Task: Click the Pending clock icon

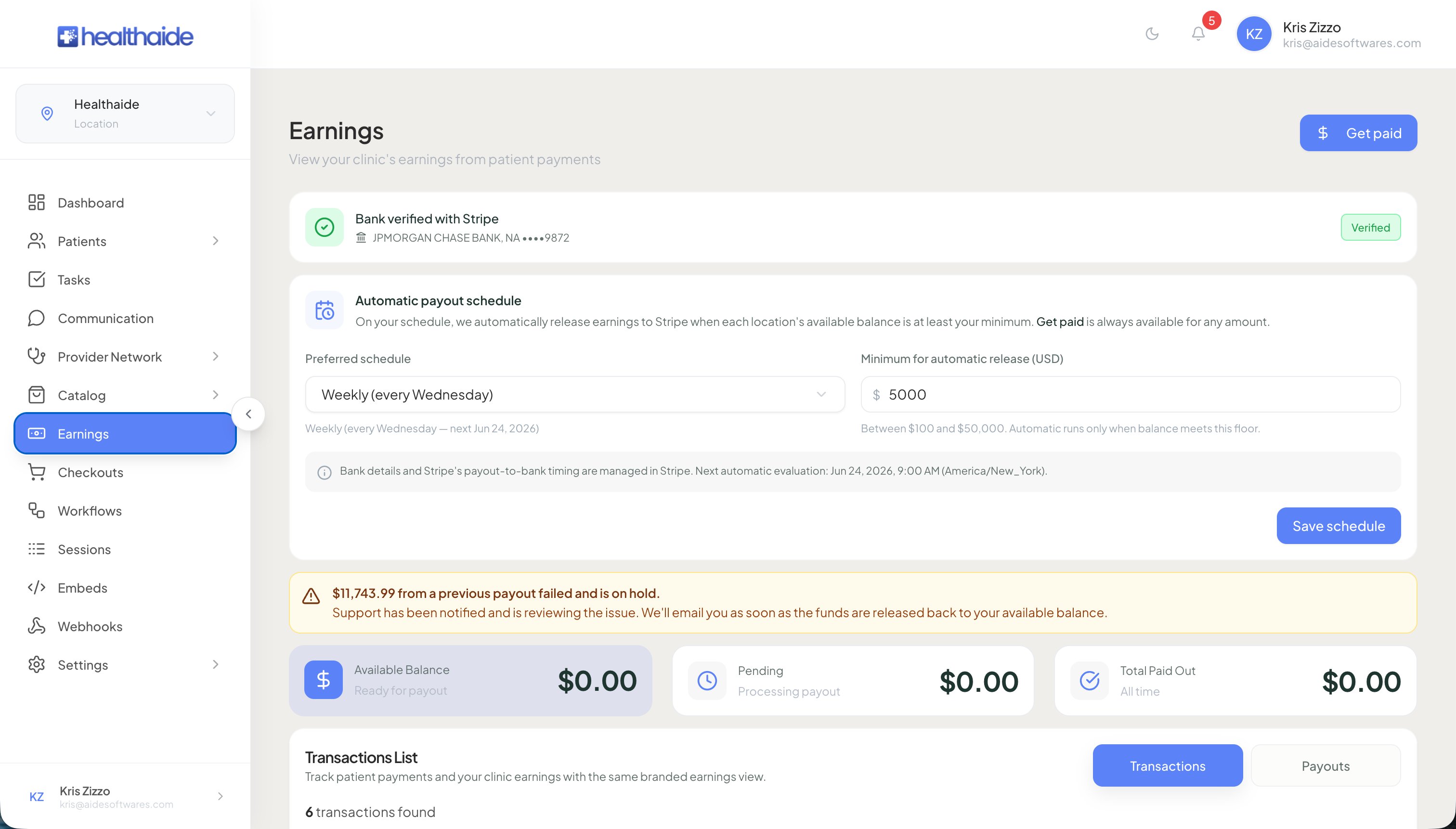Action: pos(707,680)
